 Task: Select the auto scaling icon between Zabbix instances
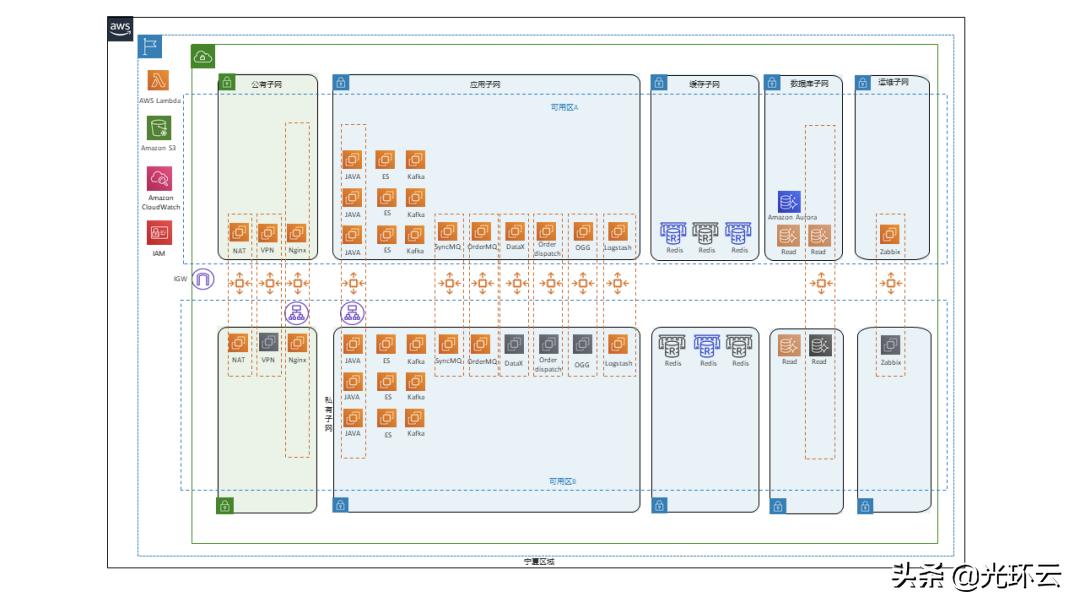(x=891, y=283)
